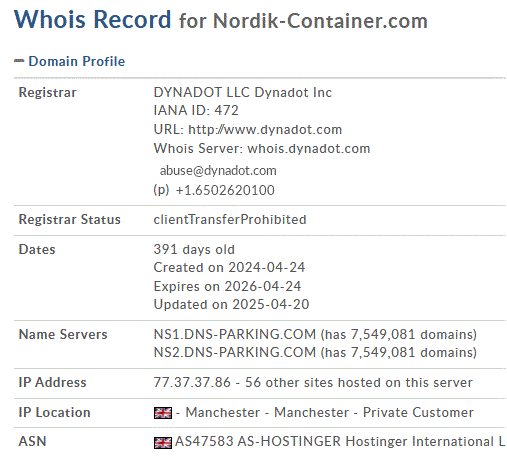Open 56 other sites hosted on this server
Viewport: 507px width, 457px height.
pos(359,382)
